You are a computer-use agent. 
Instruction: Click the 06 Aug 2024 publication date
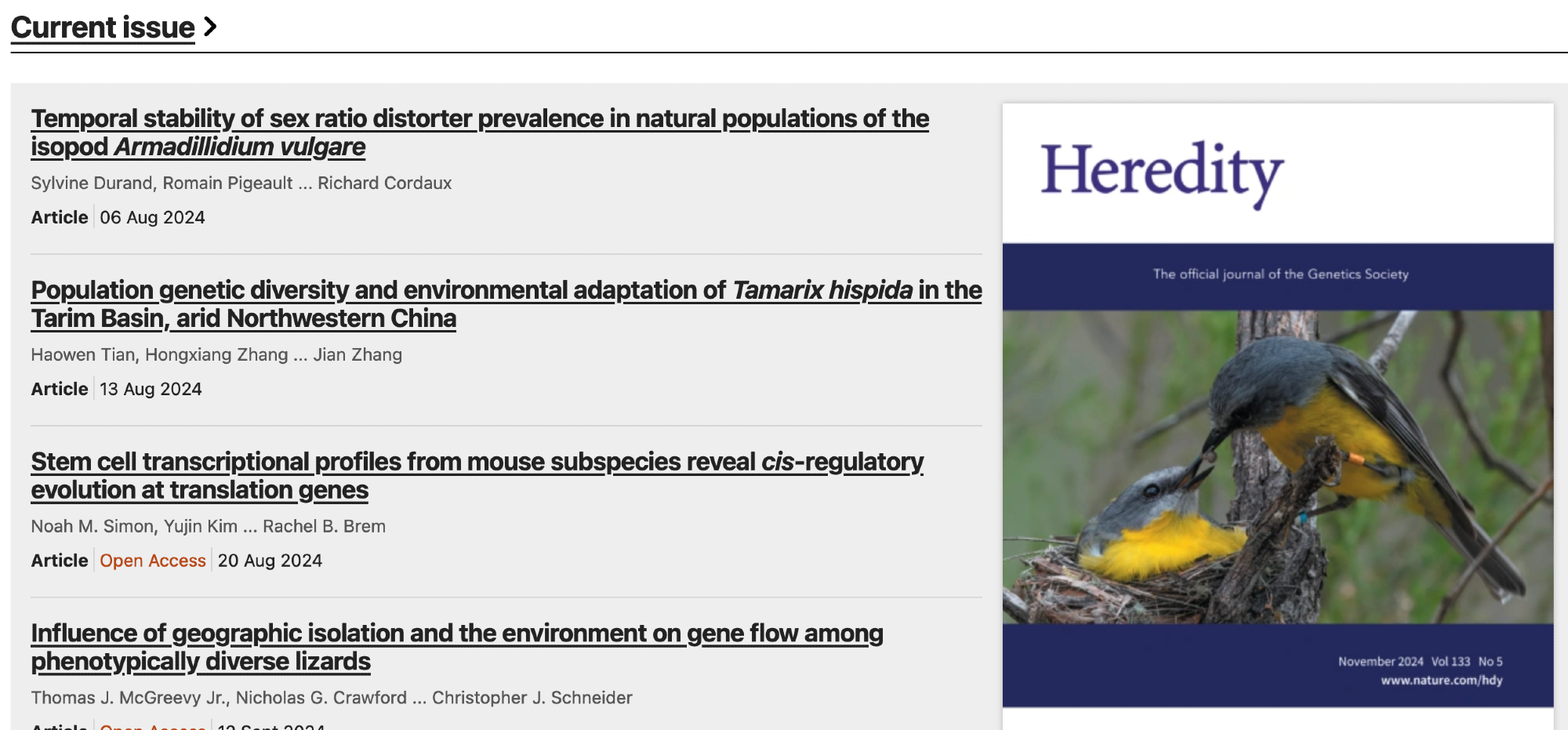(152, 217)
